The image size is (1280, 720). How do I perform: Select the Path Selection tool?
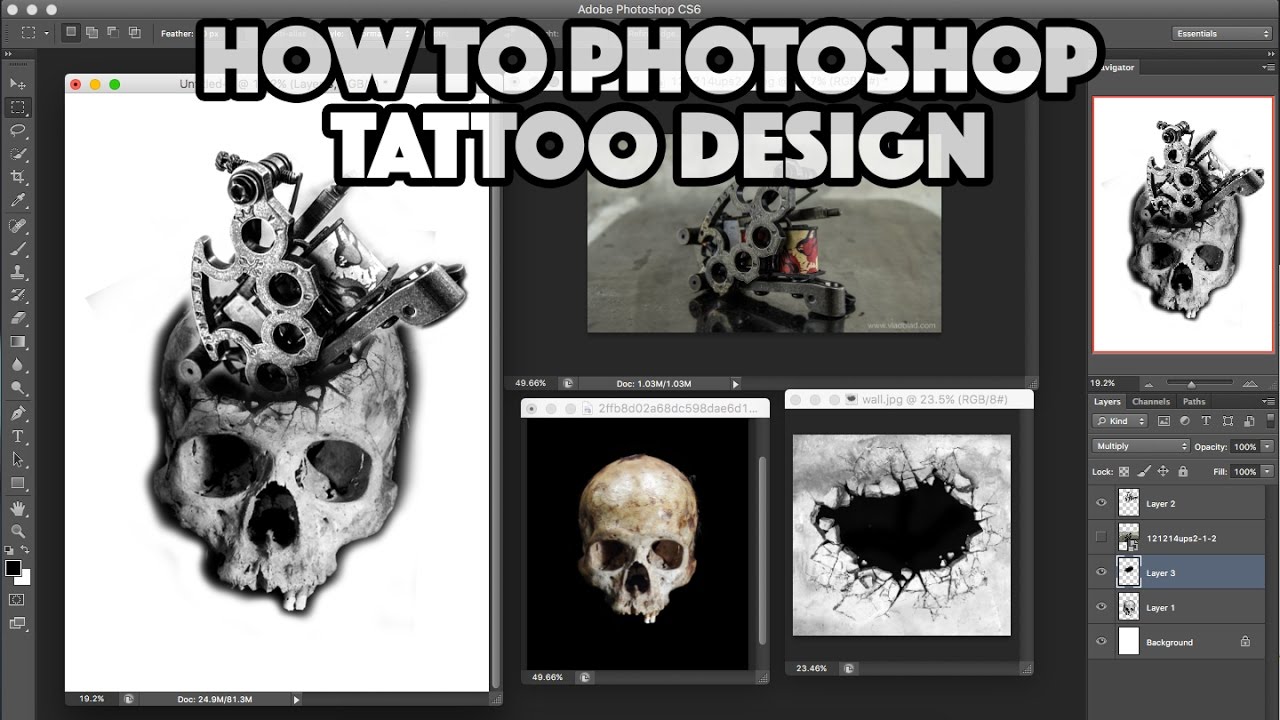(x=17, y=460)
